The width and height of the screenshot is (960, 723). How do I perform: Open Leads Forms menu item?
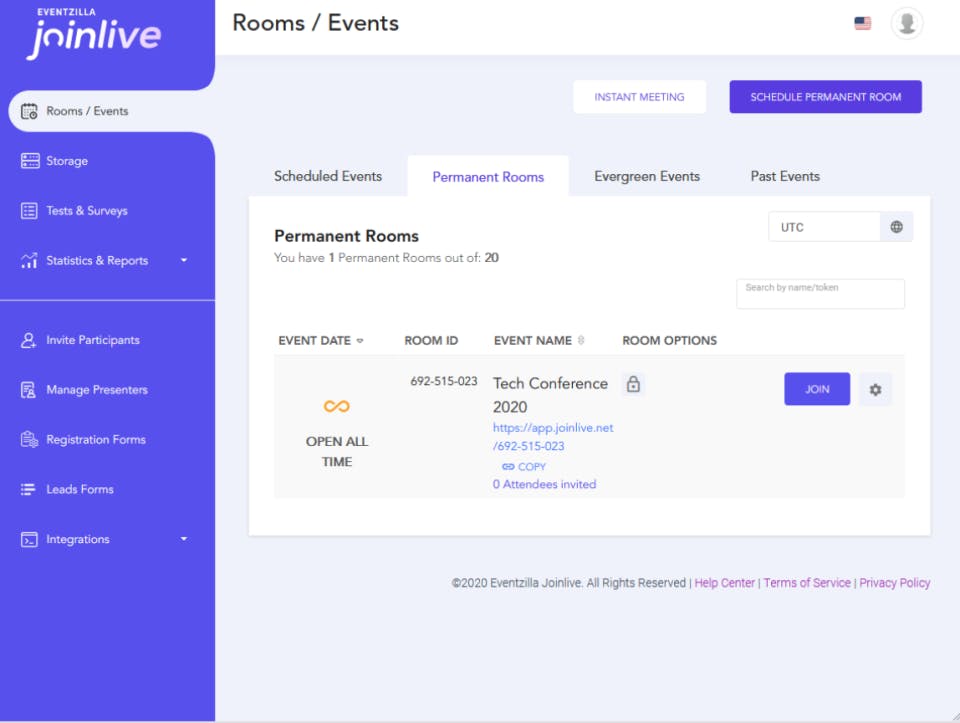click(80, 490)
